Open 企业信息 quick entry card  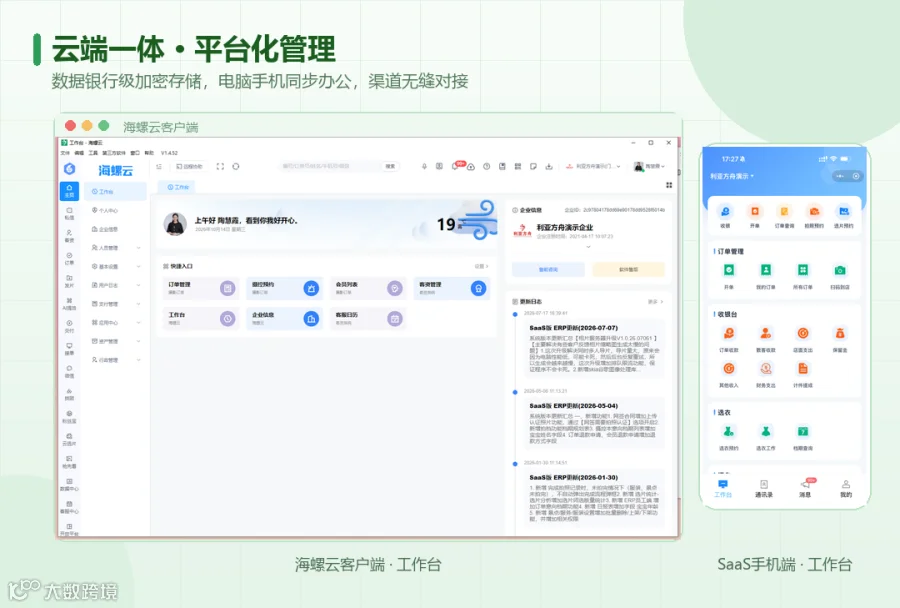click(x=285, y=319)
